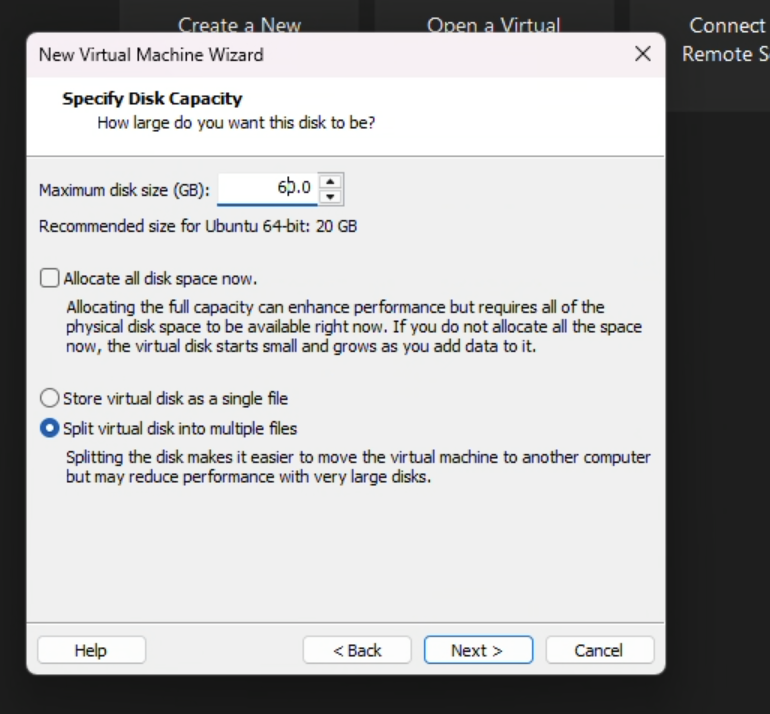The width and height of the screenshot is (770, 714).
Task: Click the Create a New tile behind dialog
Action: 239,20
